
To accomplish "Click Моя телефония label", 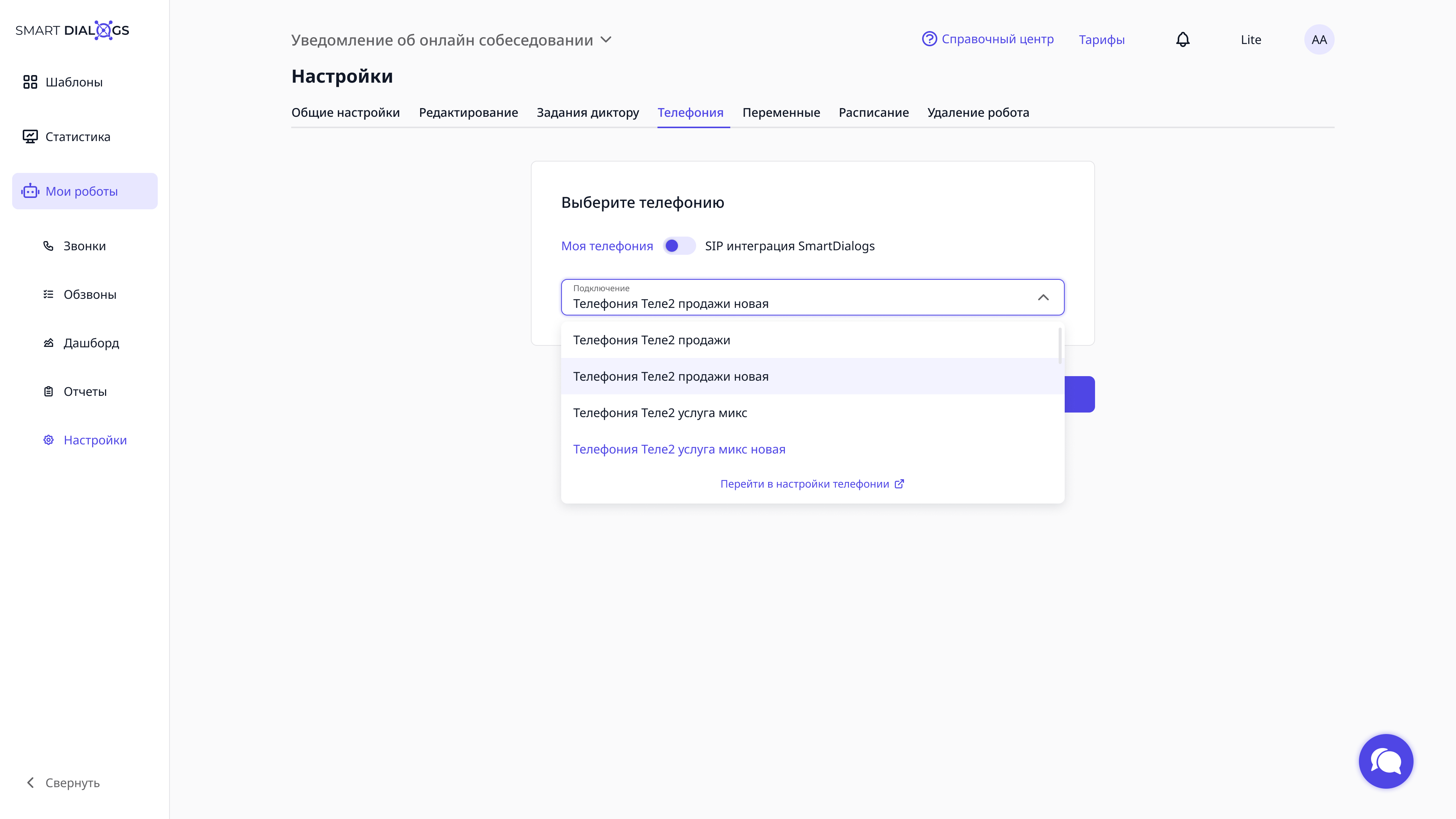I will coord(607,246).
